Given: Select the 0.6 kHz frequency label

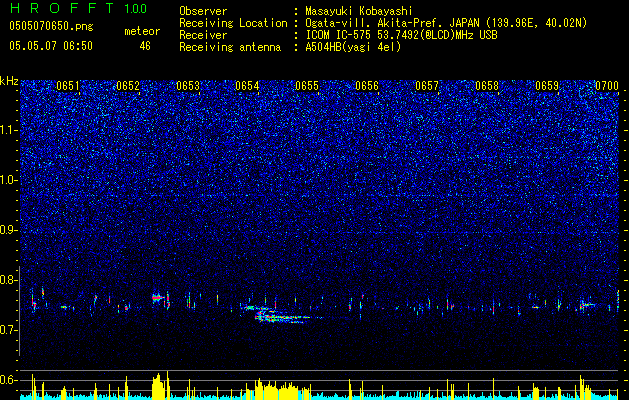Looking at the screenshot, I should tap(9, 380).
